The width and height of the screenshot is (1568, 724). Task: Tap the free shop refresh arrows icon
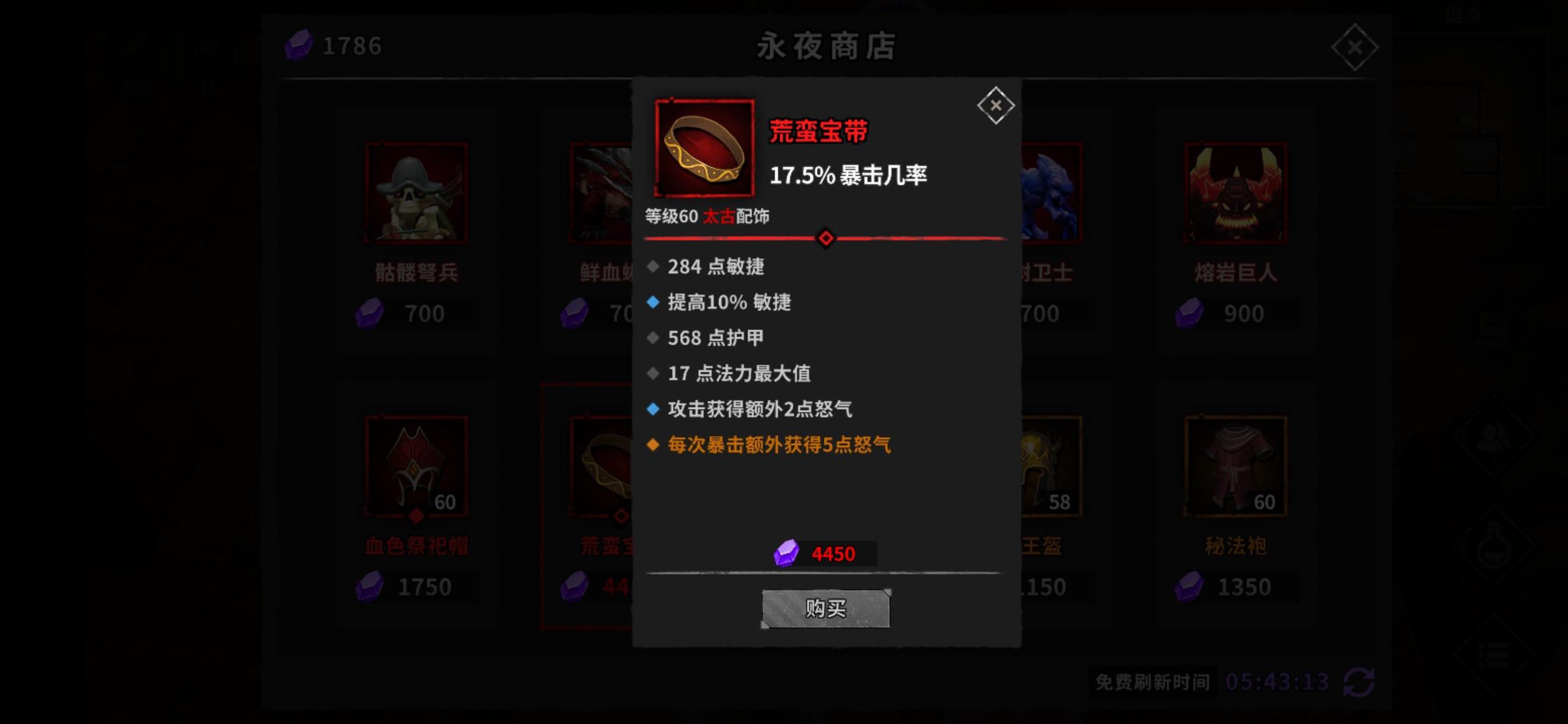tap(1359, 682)
